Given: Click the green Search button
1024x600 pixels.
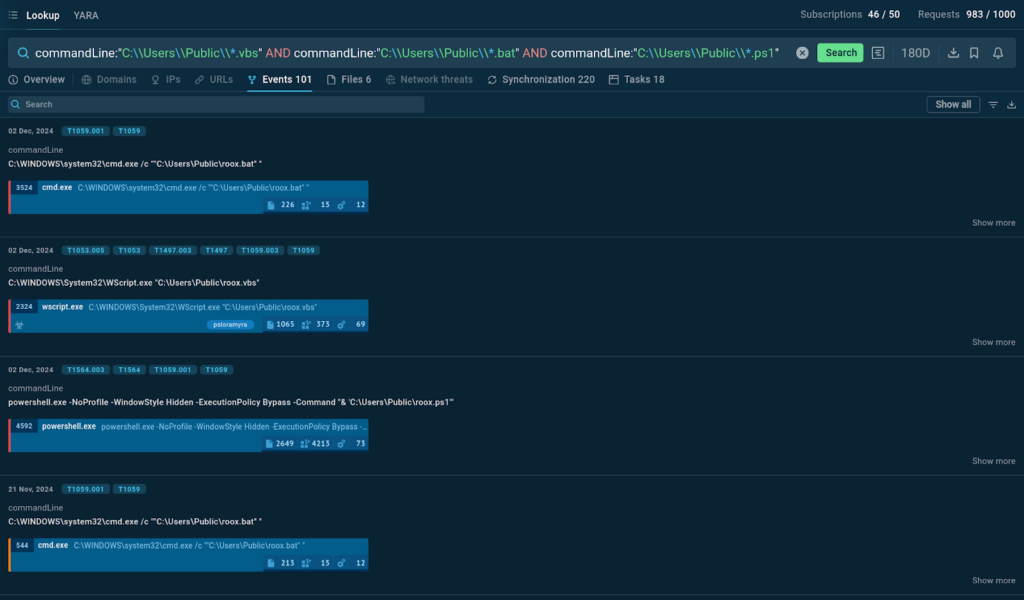Looking at the screenshot, I should (x=840, y=53).
